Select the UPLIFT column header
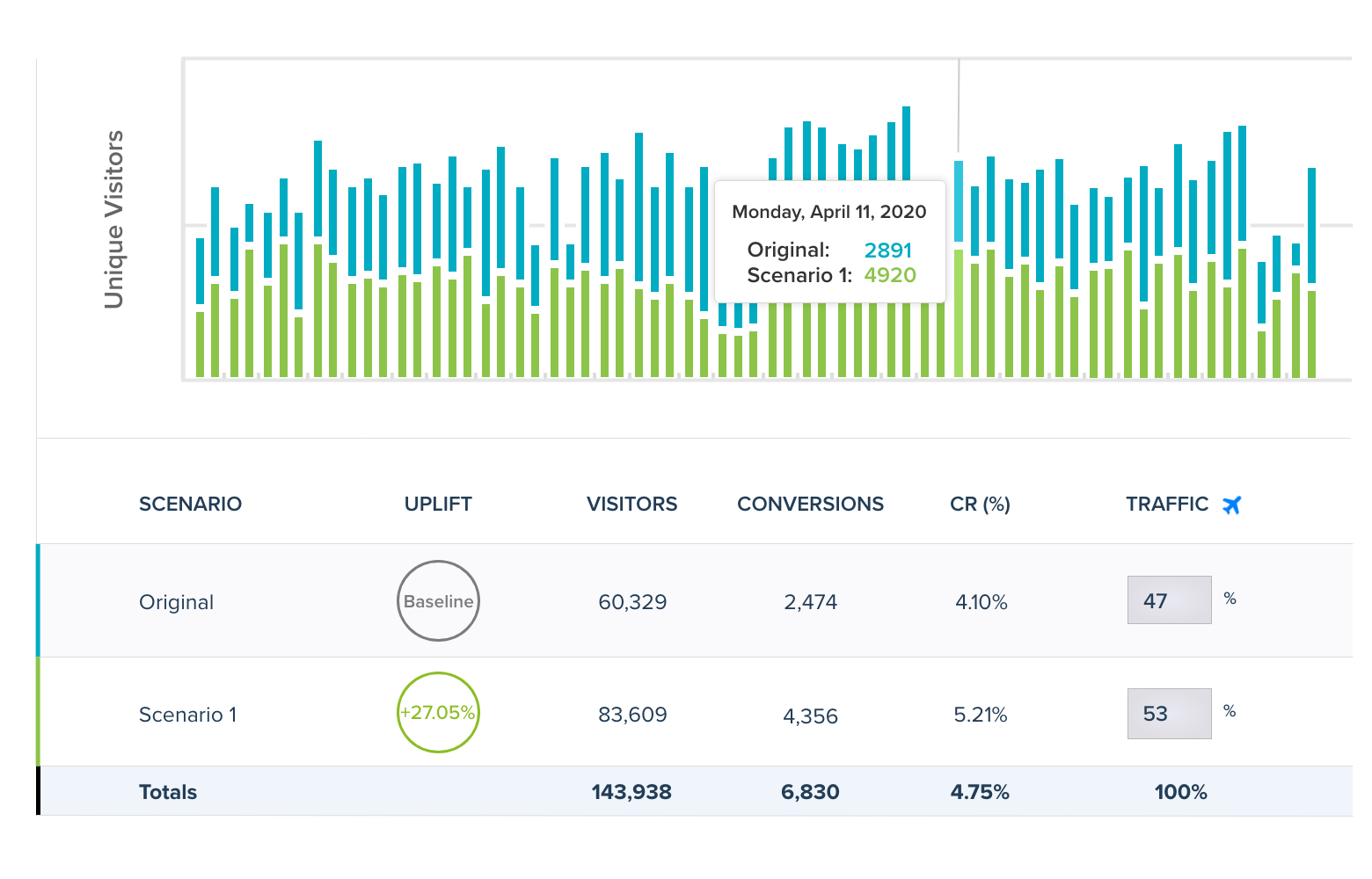This screenshot has height=879, width=1372. point(438,504)
